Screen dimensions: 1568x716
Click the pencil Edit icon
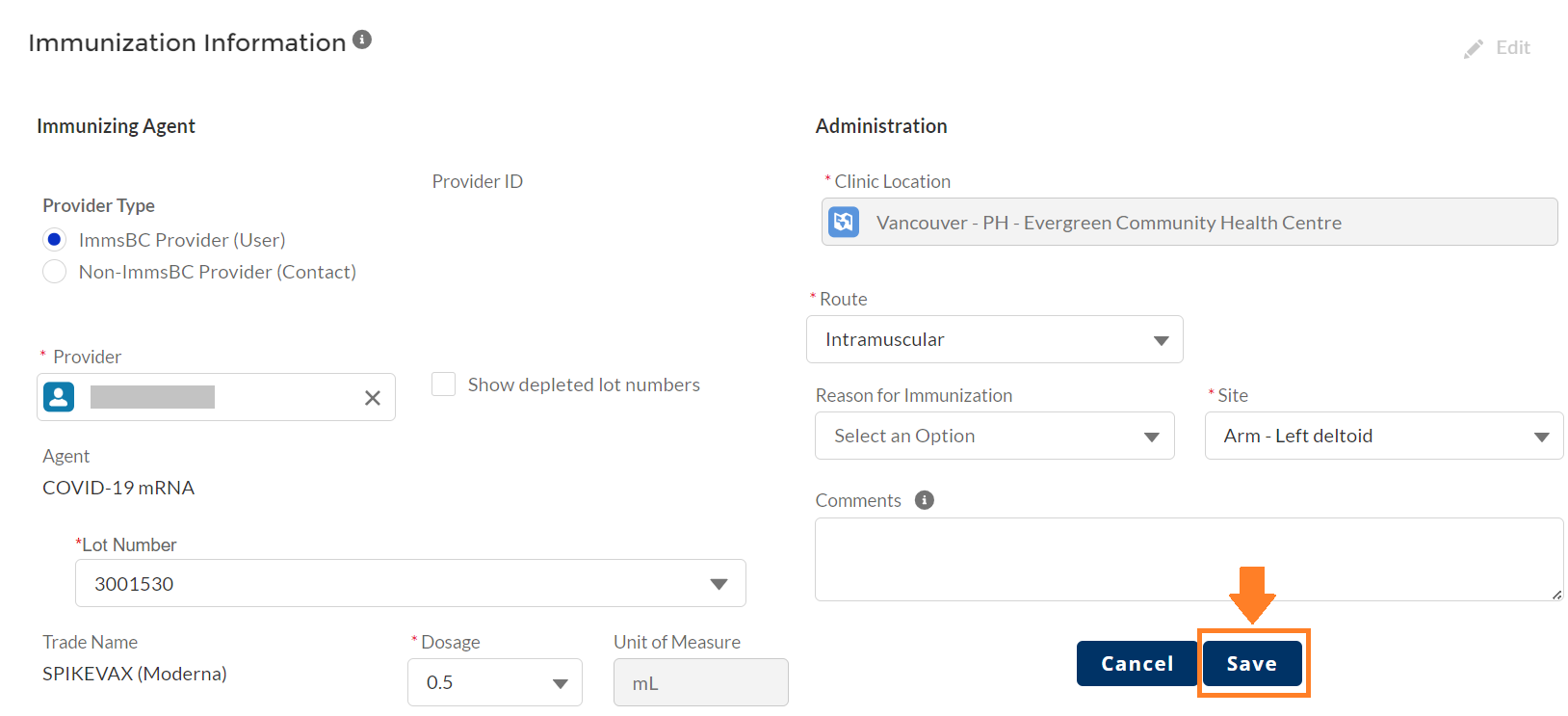coord(1474,49)
